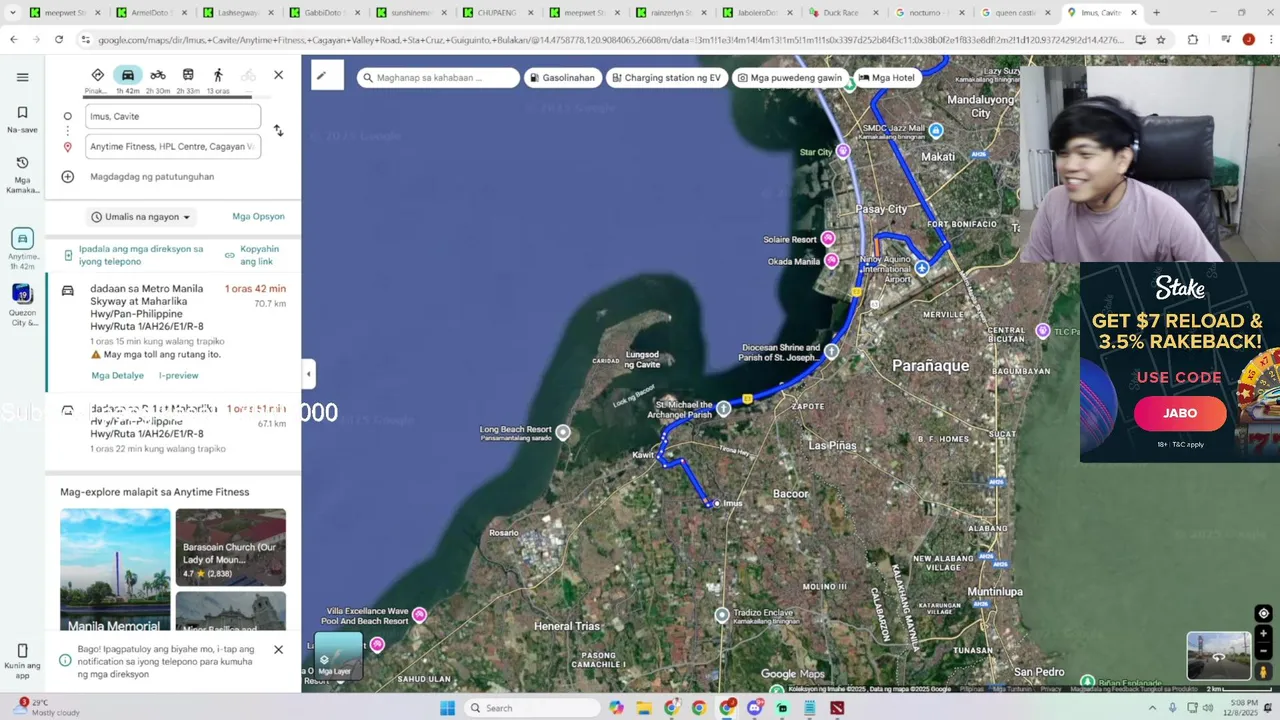
Task: Zoom in the map with plus button
Action: tap(1263, 633)
